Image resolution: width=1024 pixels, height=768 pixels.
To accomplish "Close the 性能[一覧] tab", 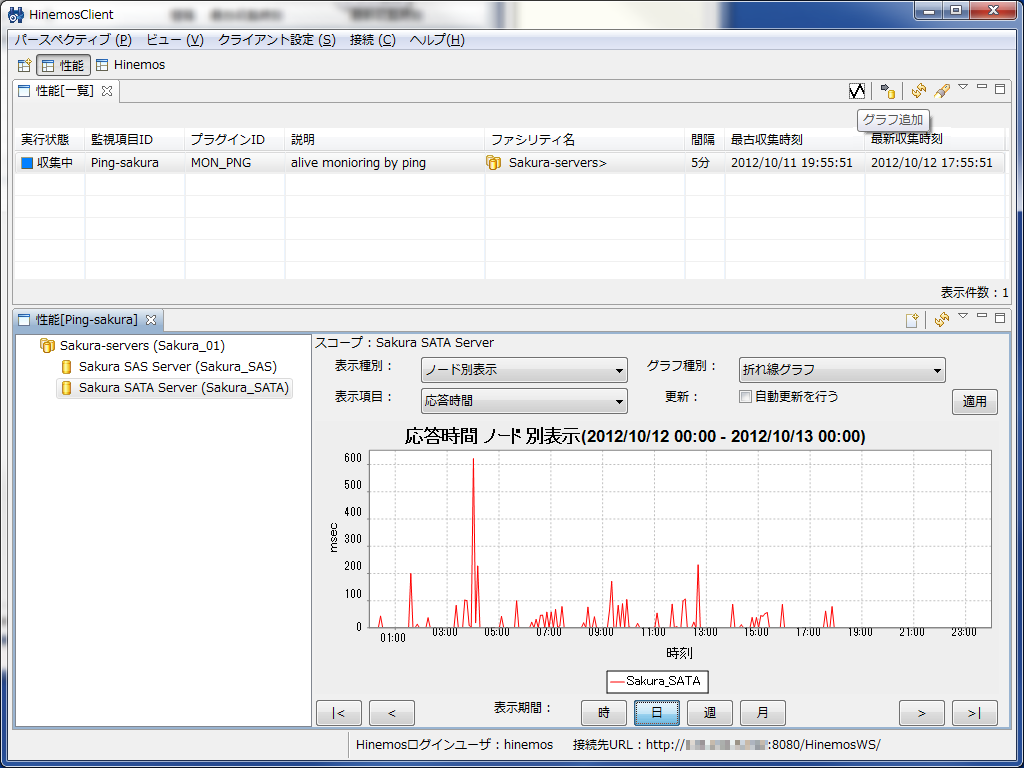I will point(107,91).
